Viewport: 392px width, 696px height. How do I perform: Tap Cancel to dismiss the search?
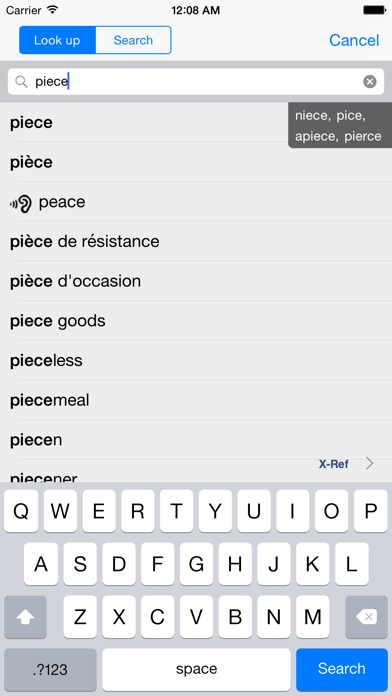pos(354,40)
